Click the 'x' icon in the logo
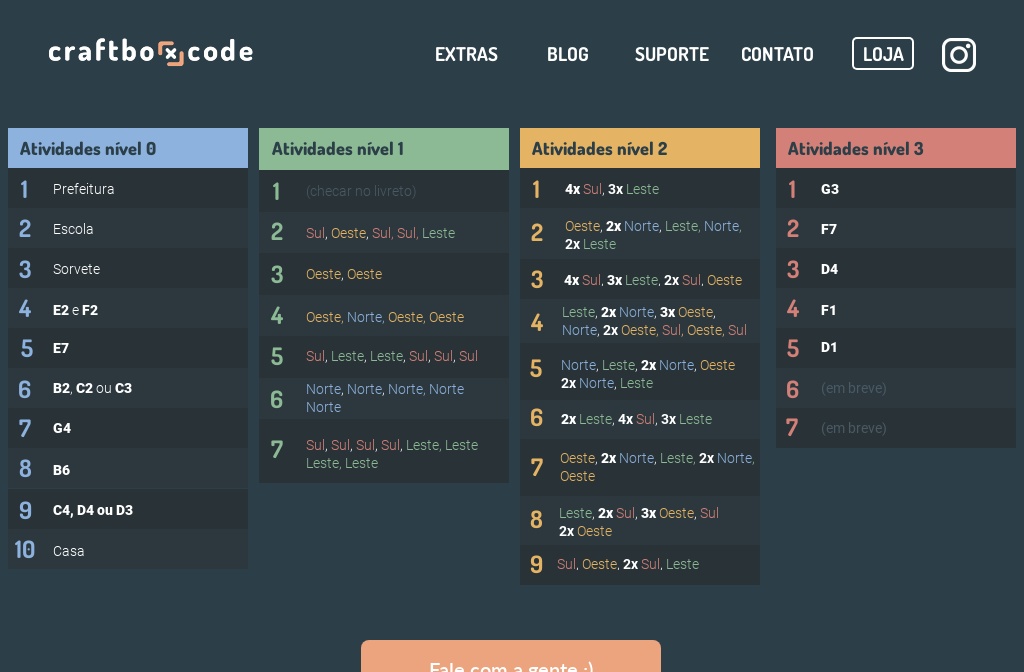This screenshot has width=1024, height=672. [x=172, y=53]
